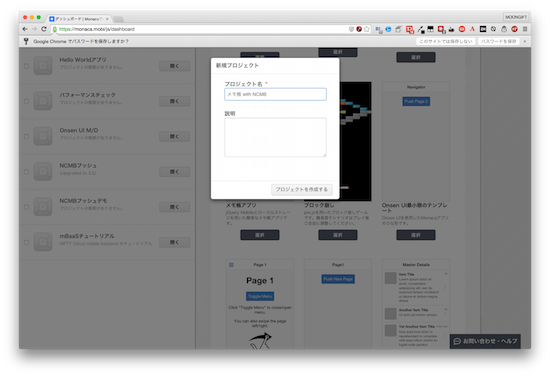Open the NCMBプッシュ project with 開く
550x376 pixels.
pyautogui.click(x=174, y=172)
